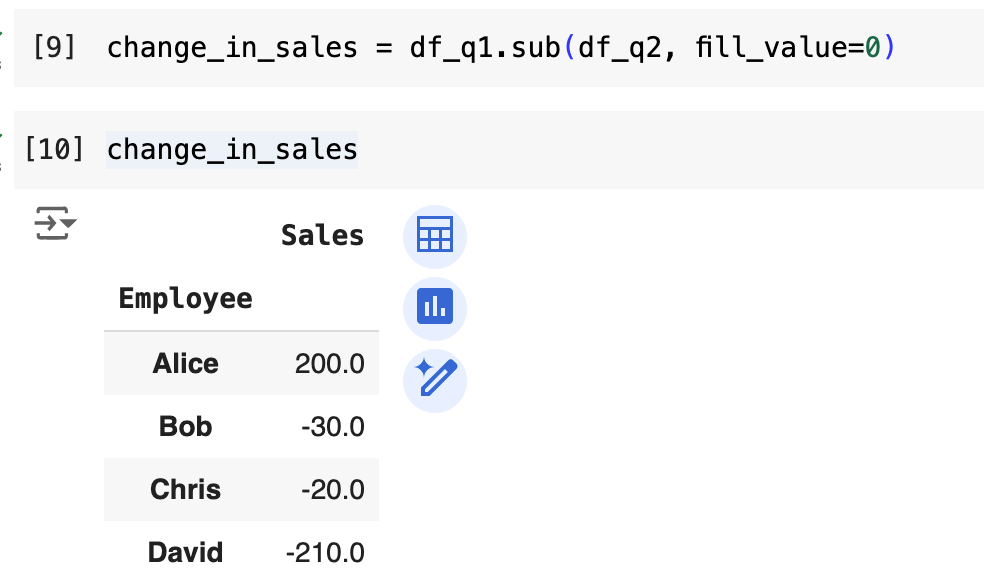Screen dimensions: 984x588
Task: Click the 200.0 sales value
Action: point(329,363)
